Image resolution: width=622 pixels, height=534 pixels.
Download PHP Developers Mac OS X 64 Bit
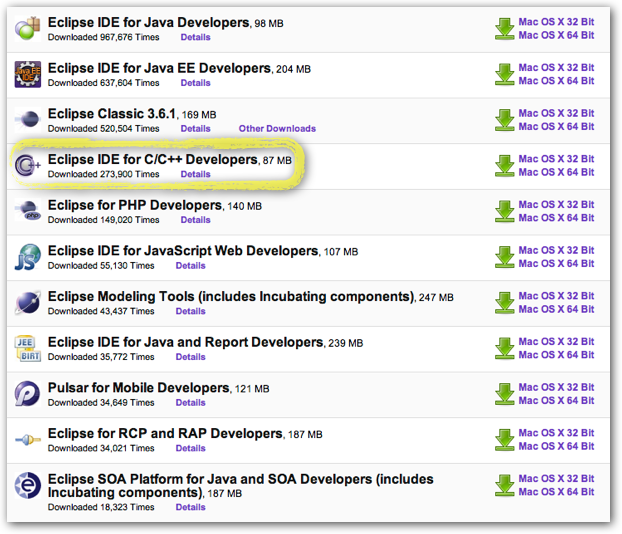point(556,218)
